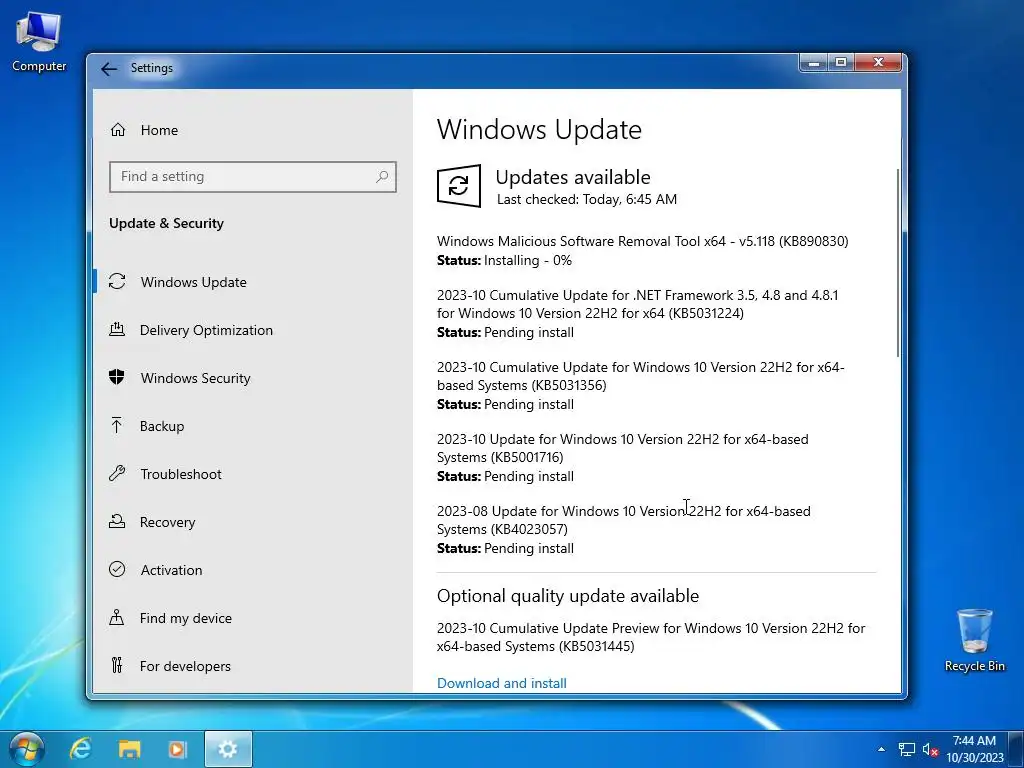The height and width of the screenshot is (768, 1024).
Task: Click the Settings page vertical scrollbar
Action: [x=898, y=261]
